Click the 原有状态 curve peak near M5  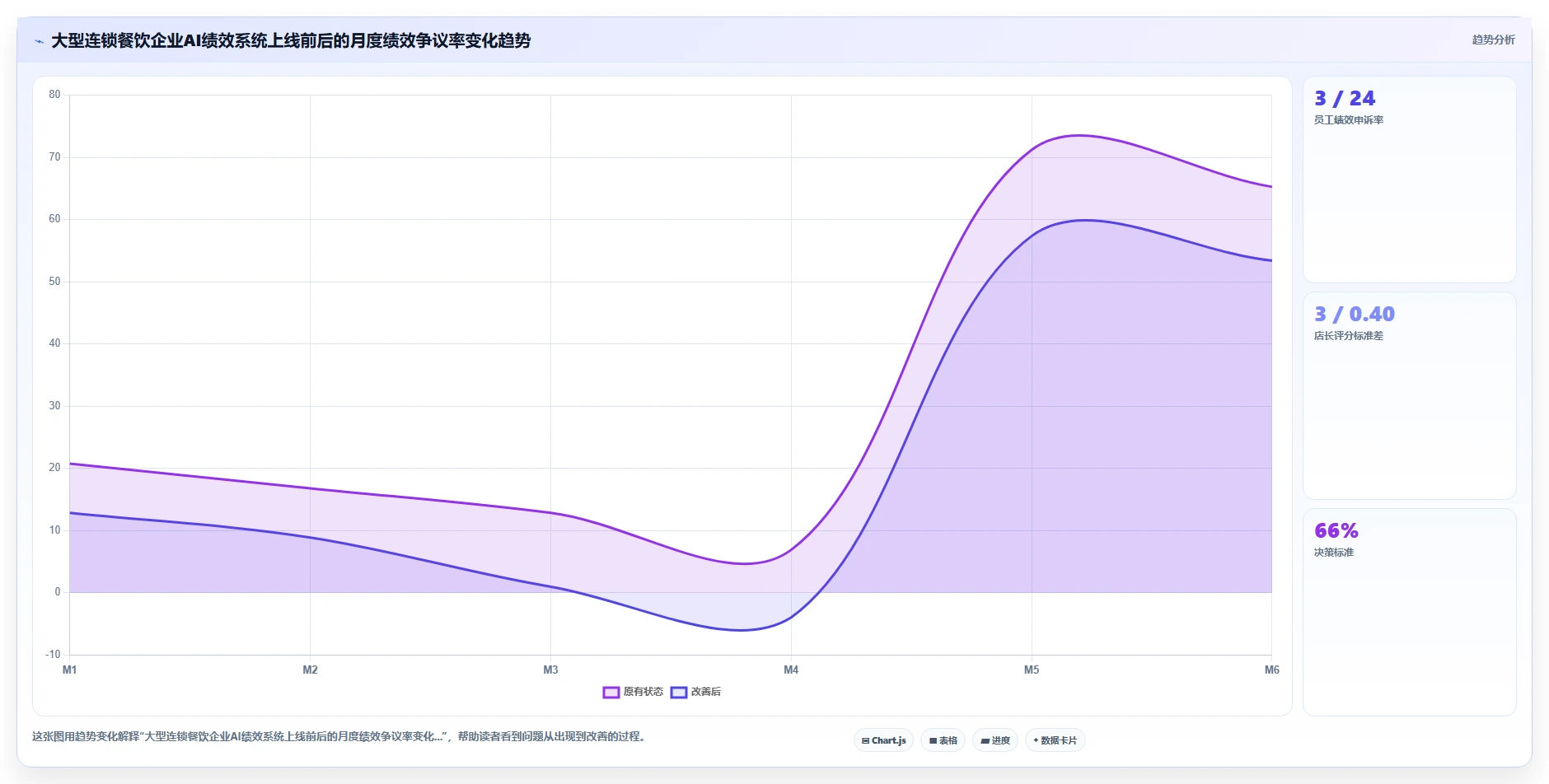tap(1078, 135)
